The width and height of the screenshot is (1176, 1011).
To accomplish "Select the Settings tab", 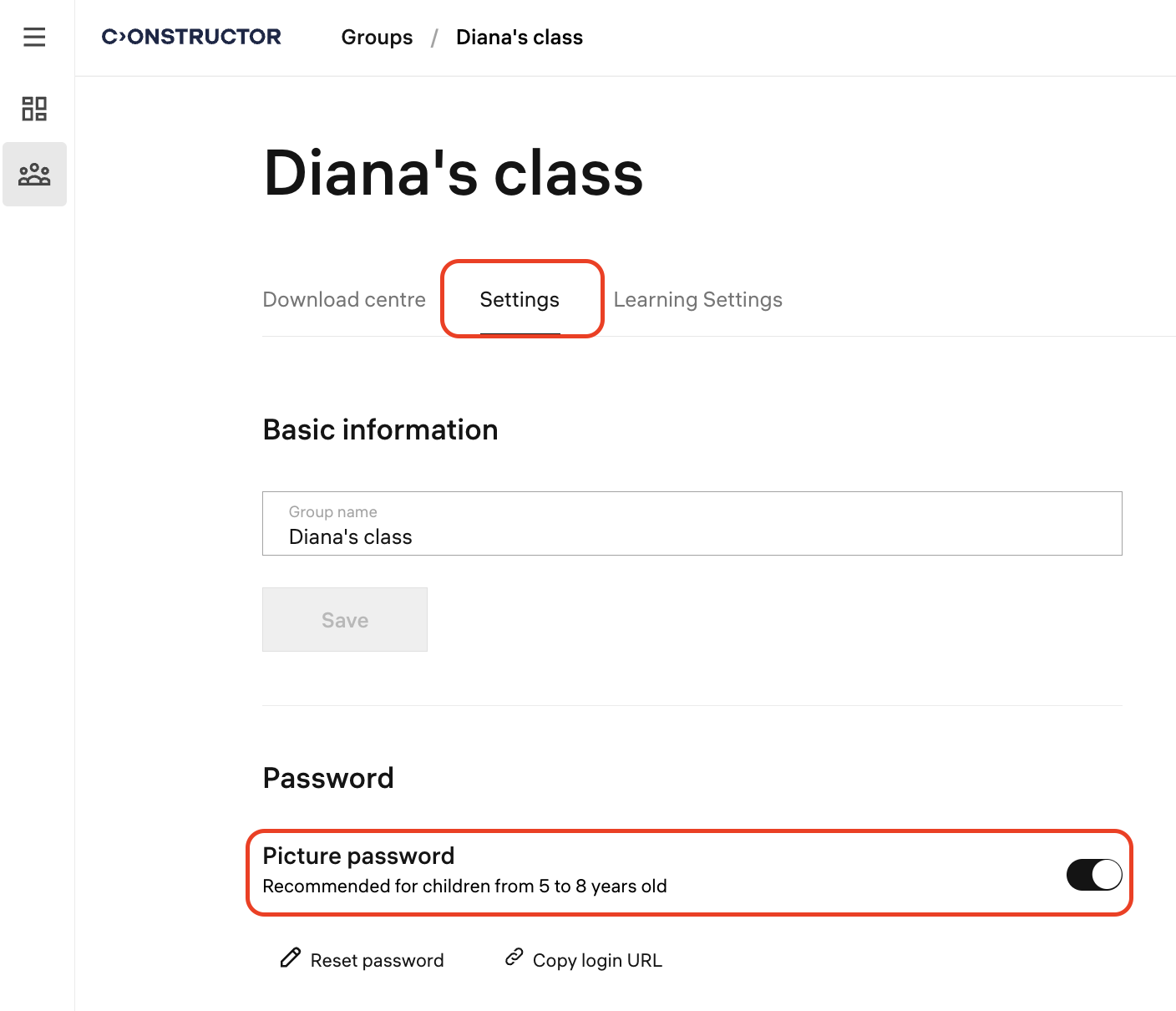I will (x=520, y=300).
